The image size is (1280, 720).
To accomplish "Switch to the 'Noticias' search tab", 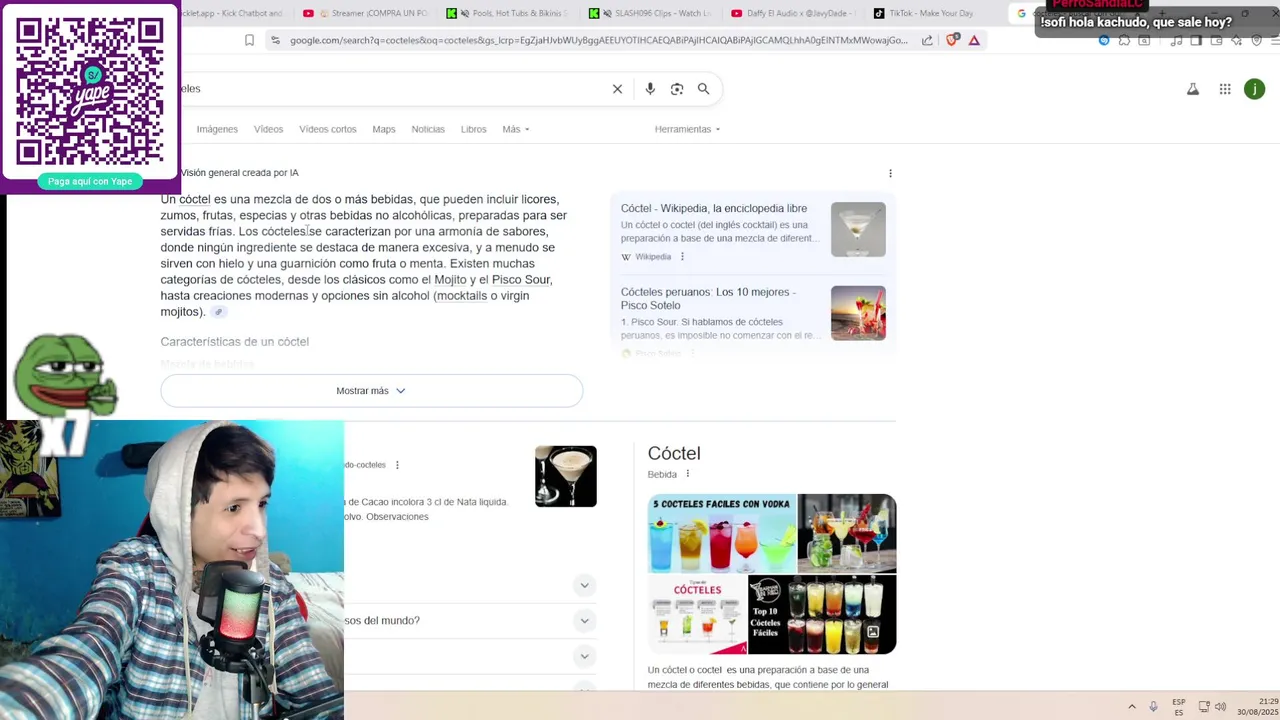I will [428, 129].
